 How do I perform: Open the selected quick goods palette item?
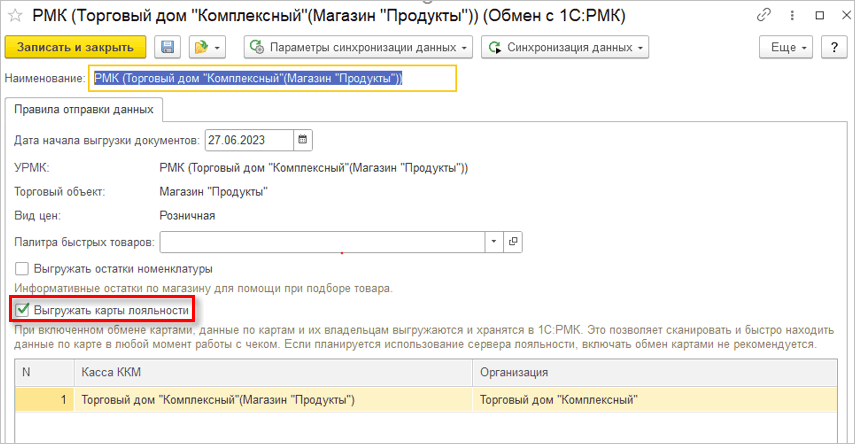[x=513, y=242]
